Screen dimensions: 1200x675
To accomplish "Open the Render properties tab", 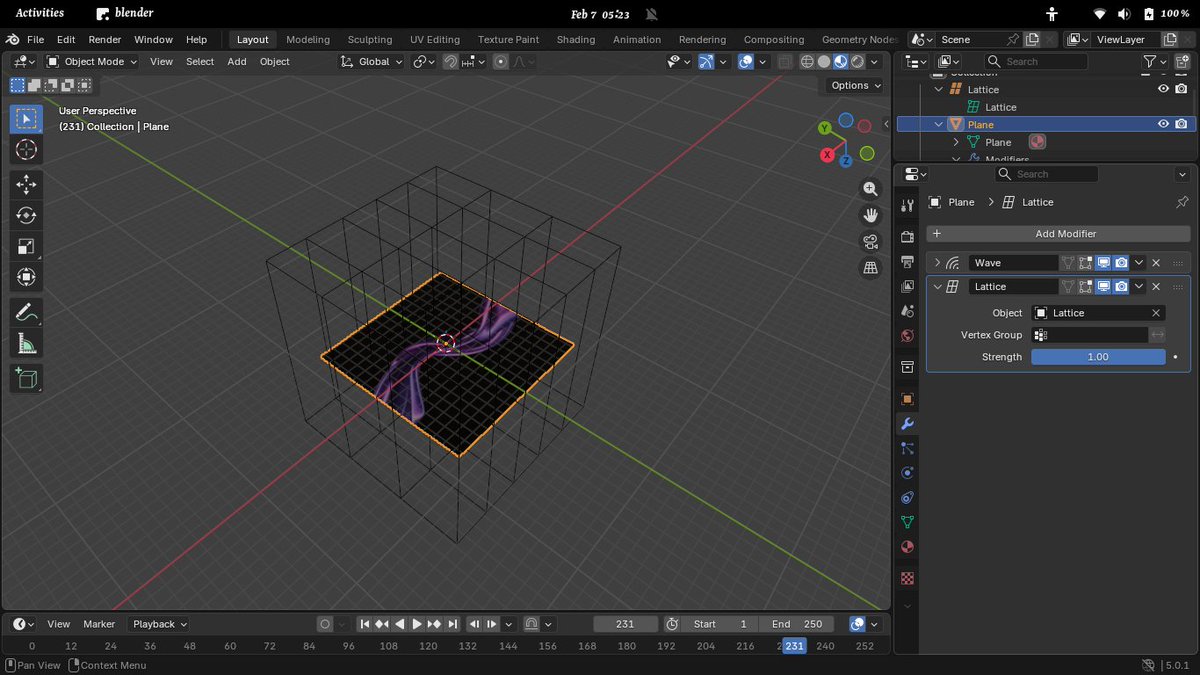I will 907,237.
